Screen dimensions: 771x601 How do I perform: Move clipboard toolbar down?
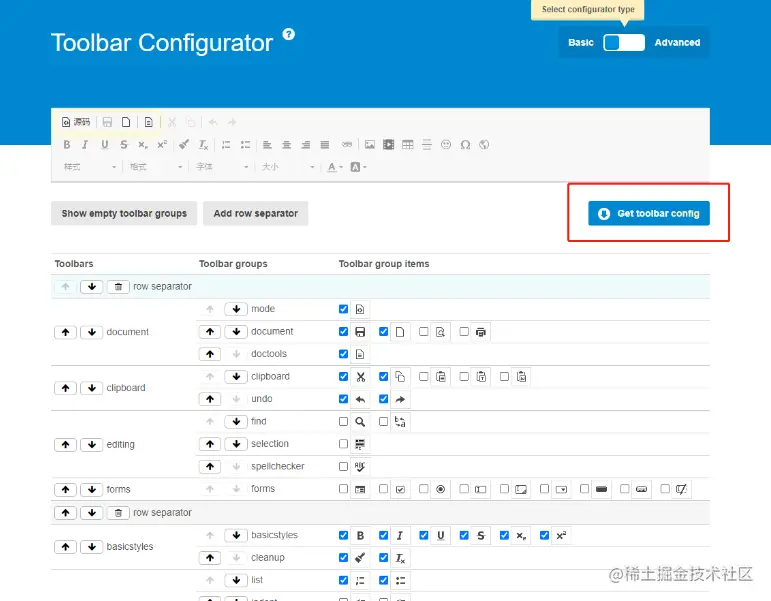point(91,388)
